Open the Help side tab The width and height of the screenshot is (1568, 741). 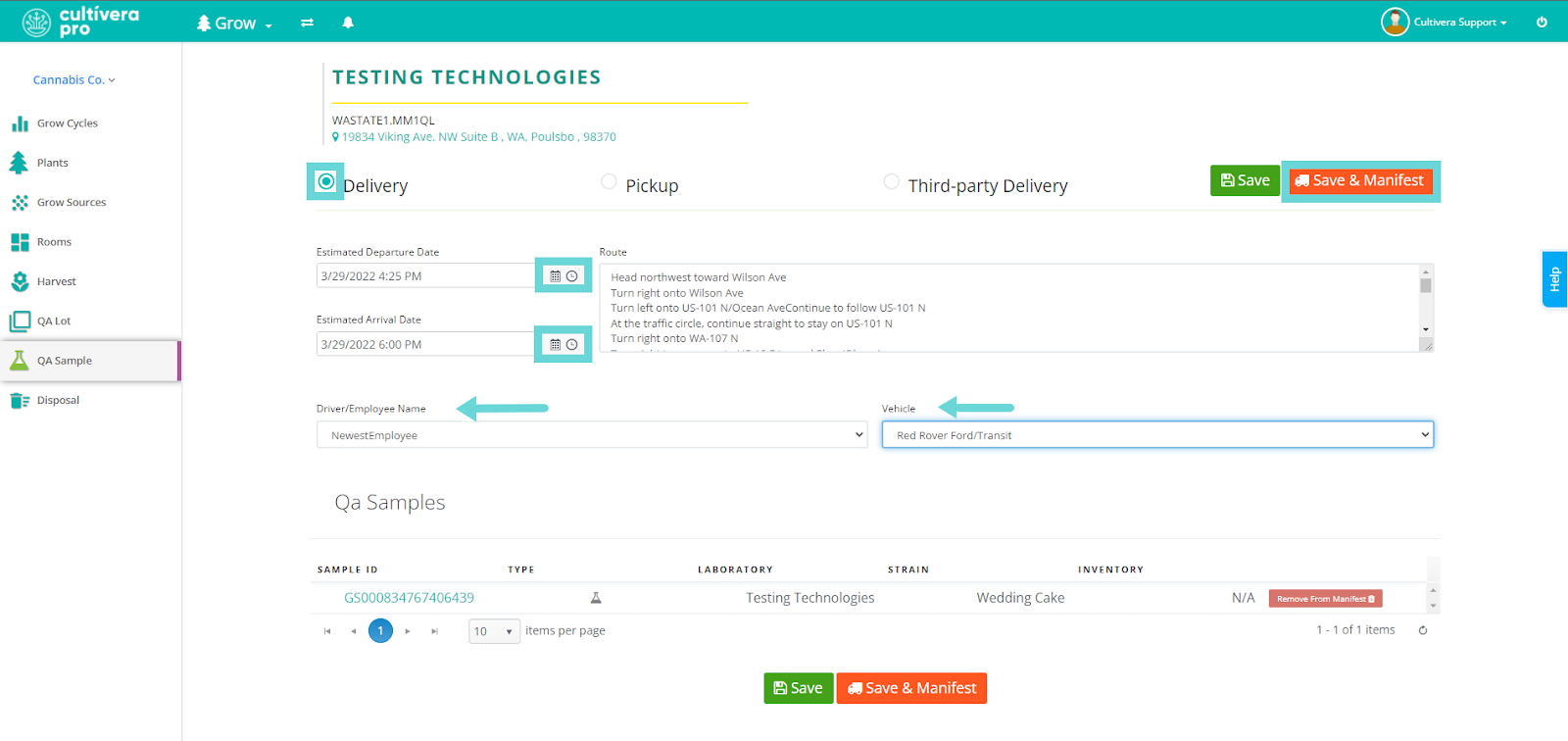1554,279
